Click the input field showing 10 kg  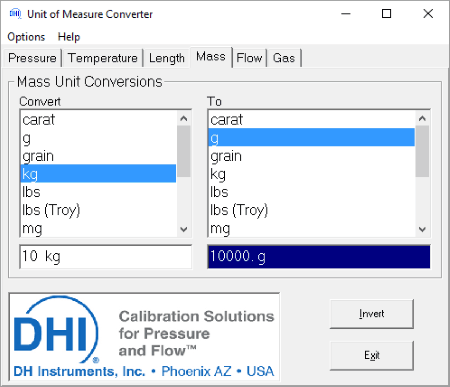click(106, 256)
